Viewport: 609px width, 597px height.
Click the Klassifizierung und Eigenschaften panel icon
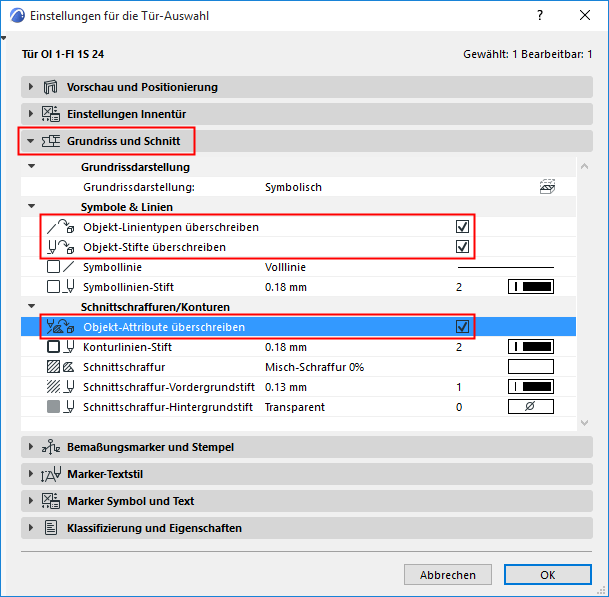[x=52, y=528]
